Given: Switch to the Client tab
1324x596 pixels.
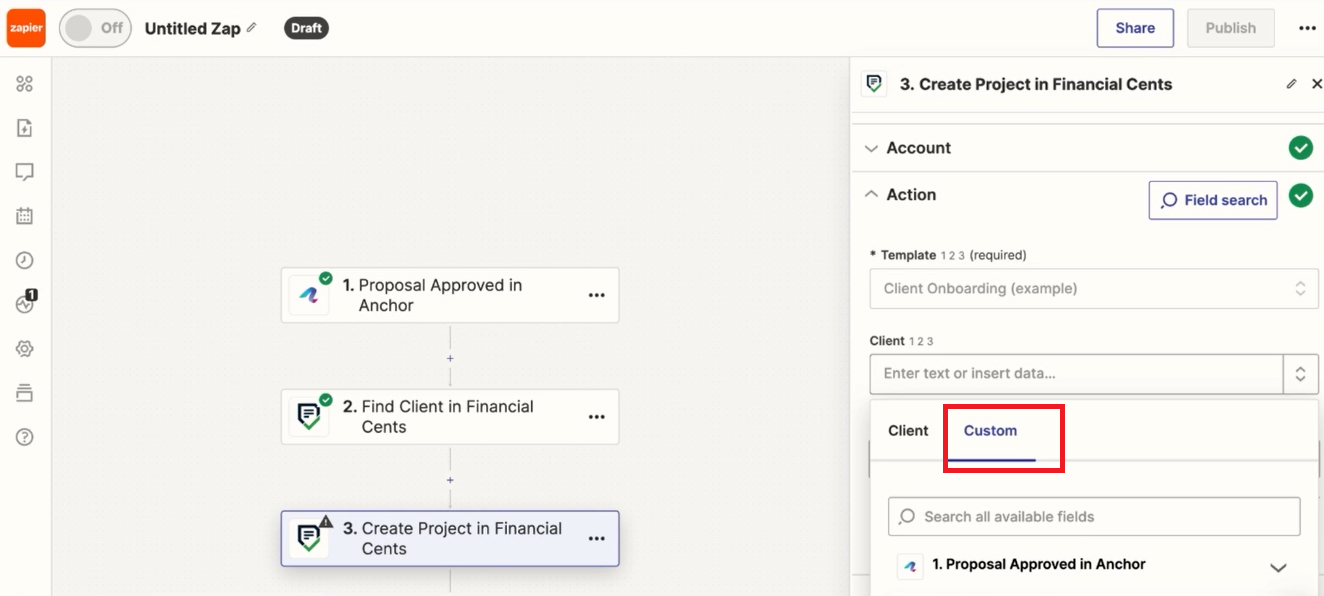Looking at the screenshot, I should (908, 431).
